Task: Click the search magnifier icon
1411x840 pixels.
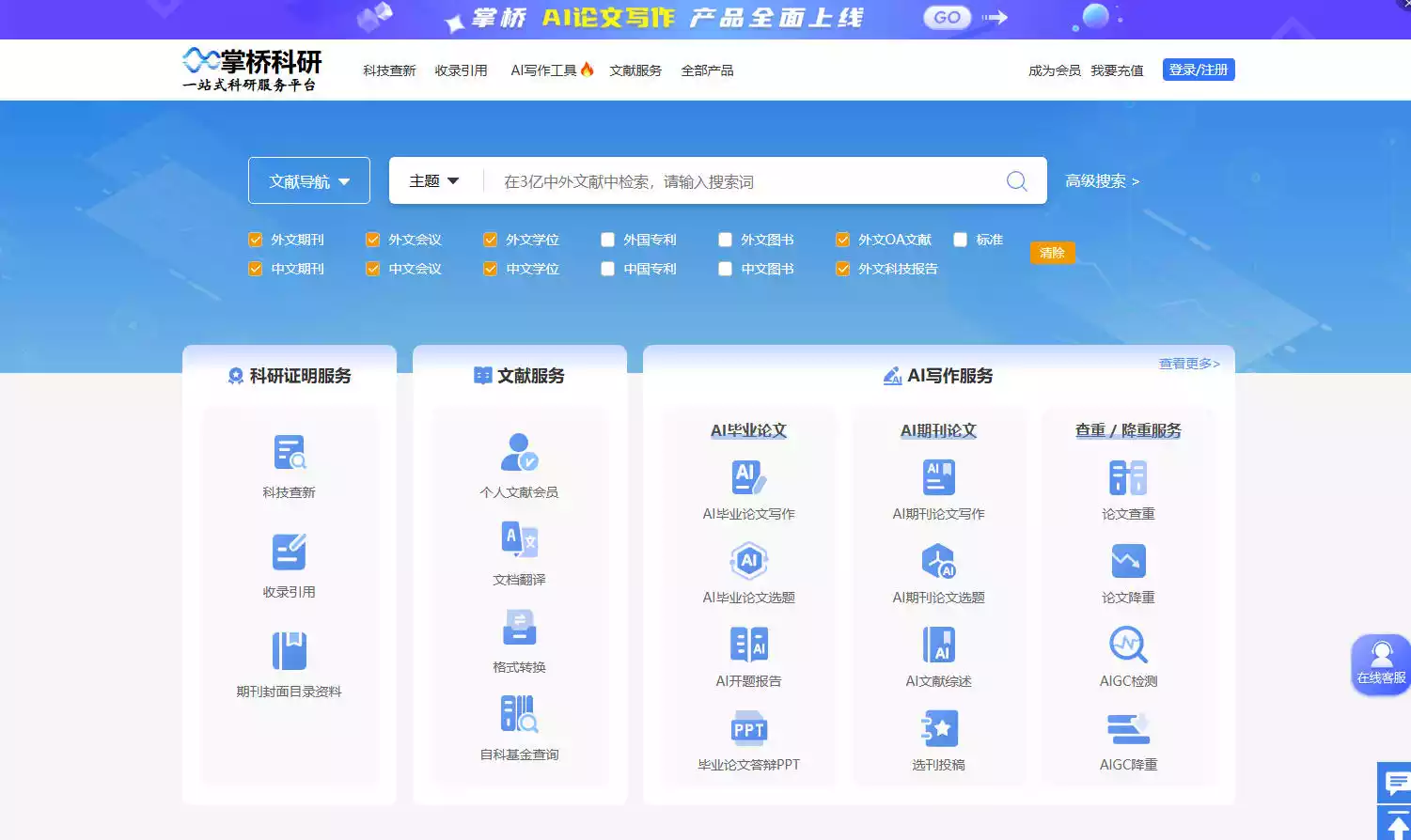Action: [1017, 181]
